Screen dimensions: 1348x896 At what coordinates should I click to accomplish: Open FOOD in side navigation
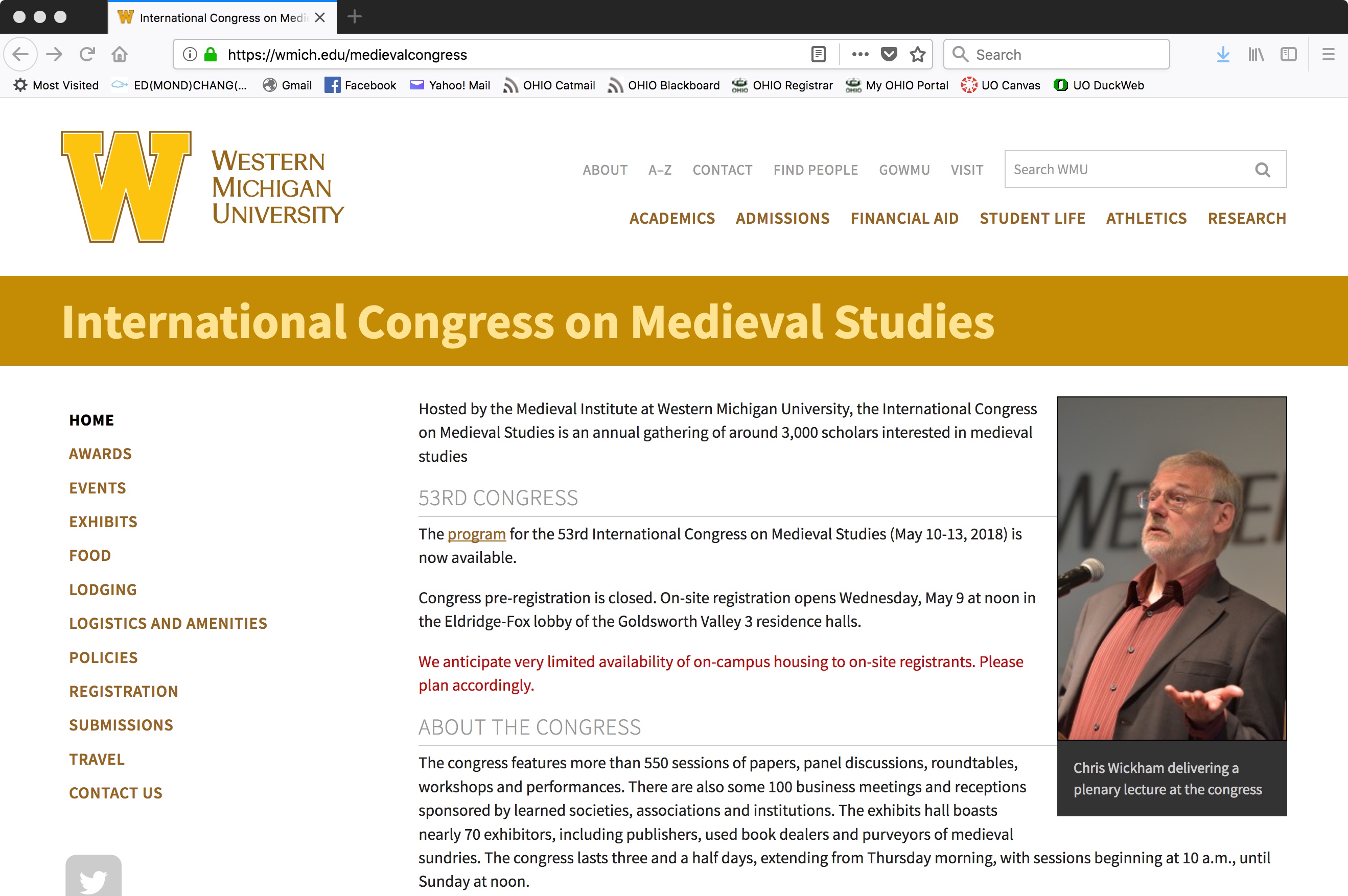[x=90, y=555]
